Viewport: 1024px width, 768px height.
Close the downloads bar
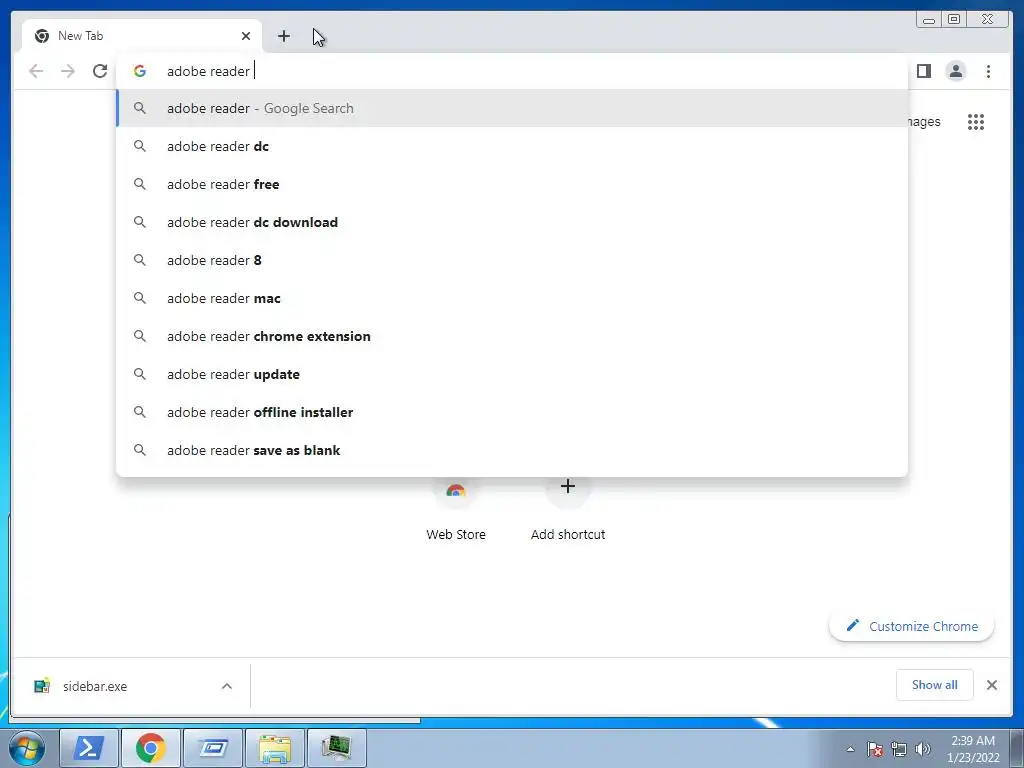pyautogui.click(x=991, y=685)
